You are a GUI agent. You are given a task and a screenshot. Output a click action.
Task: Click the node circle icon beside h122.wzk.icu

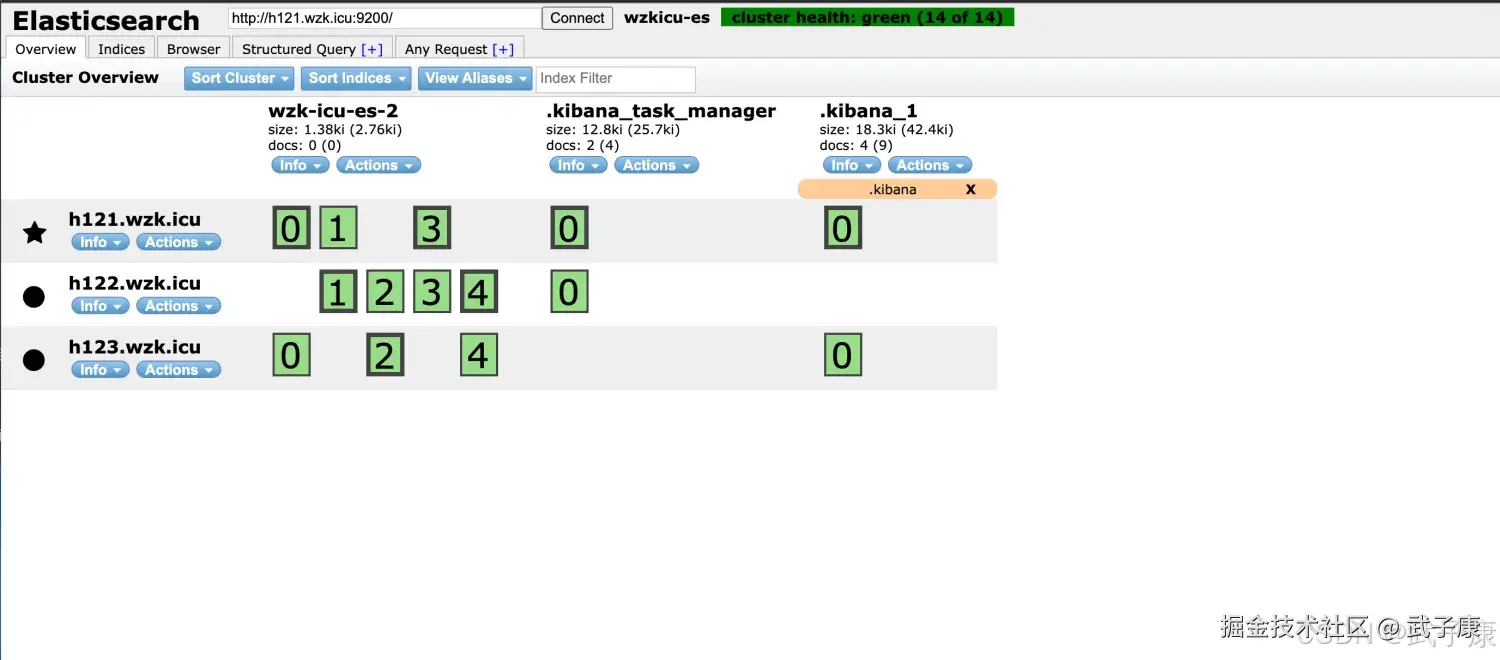[34, 296]
